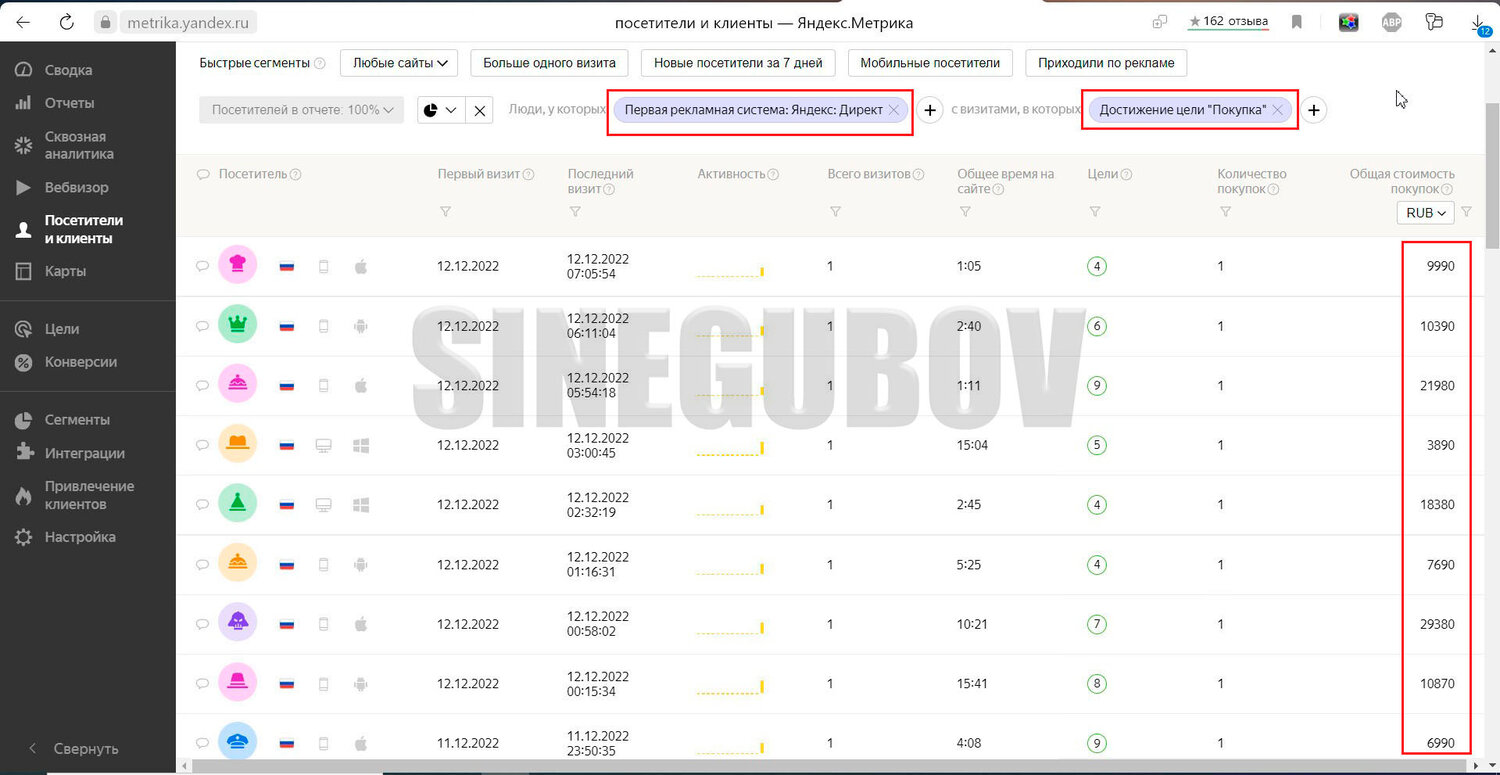Open Посетителей в отчете: 100% dropdown
The height and width of the screenshot is (775, 1500).
point(301,110)
